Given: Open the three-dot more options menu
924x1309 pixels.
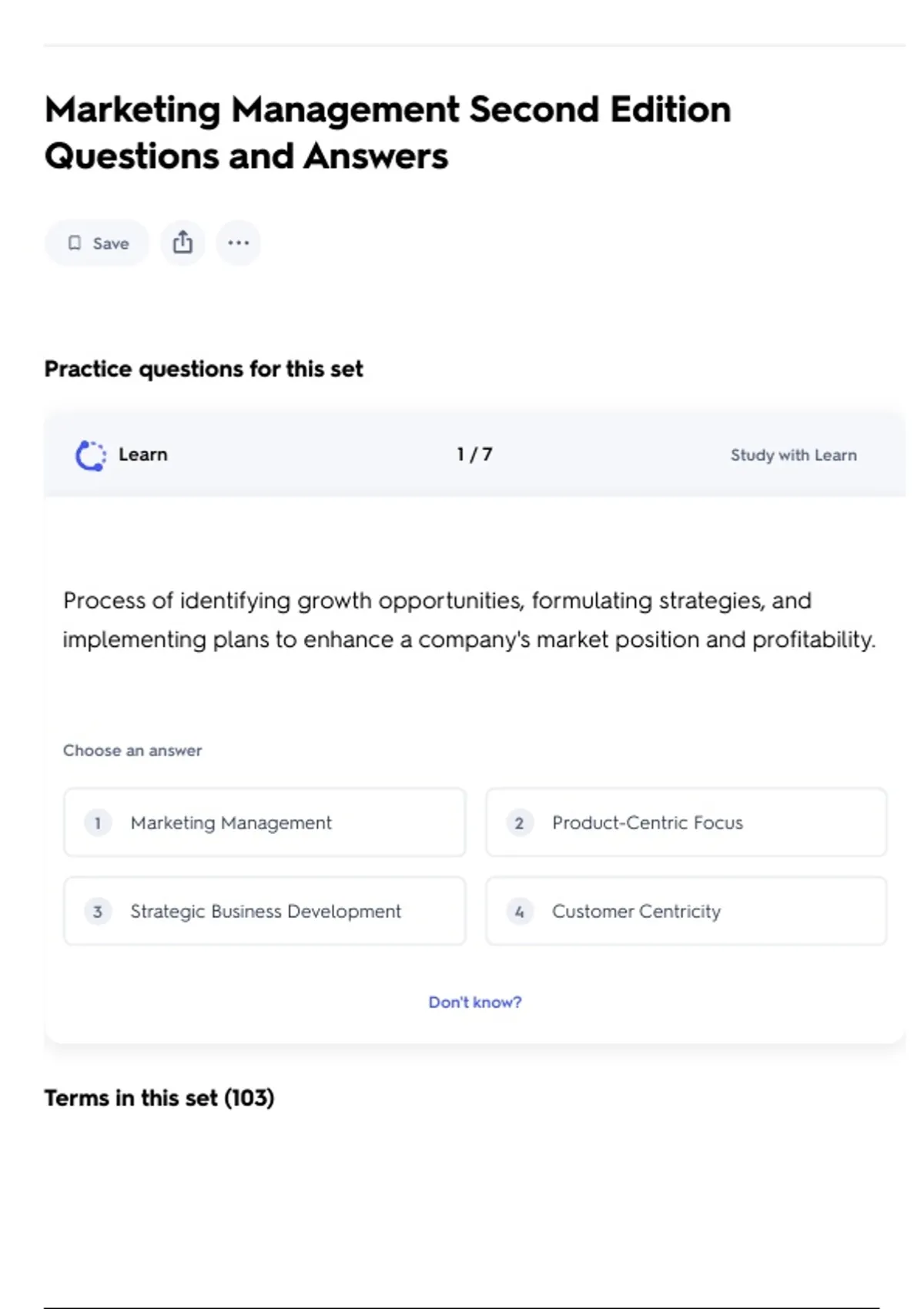Looking at the screenshot, I should (x=238, y=243).
